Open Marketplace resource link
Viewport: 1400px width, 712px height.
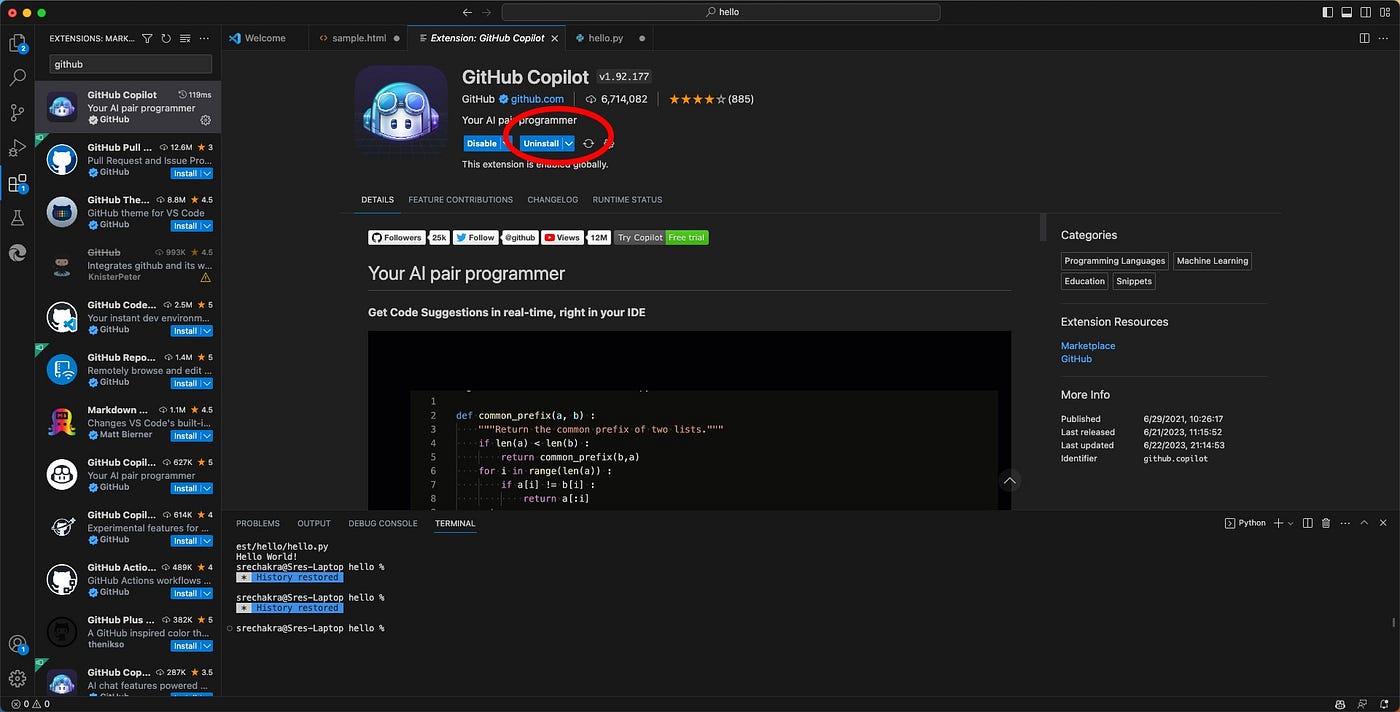coord(1088,346)
